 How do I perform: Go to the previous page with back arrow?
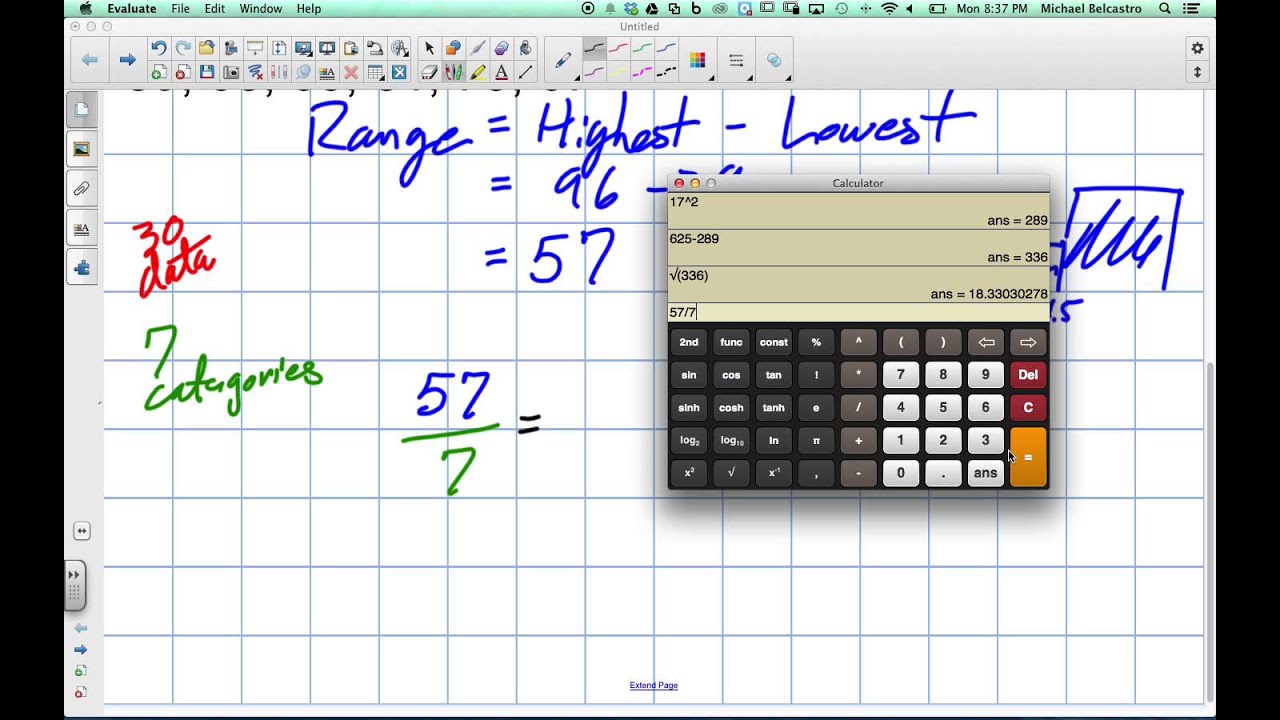click(90, 60)
